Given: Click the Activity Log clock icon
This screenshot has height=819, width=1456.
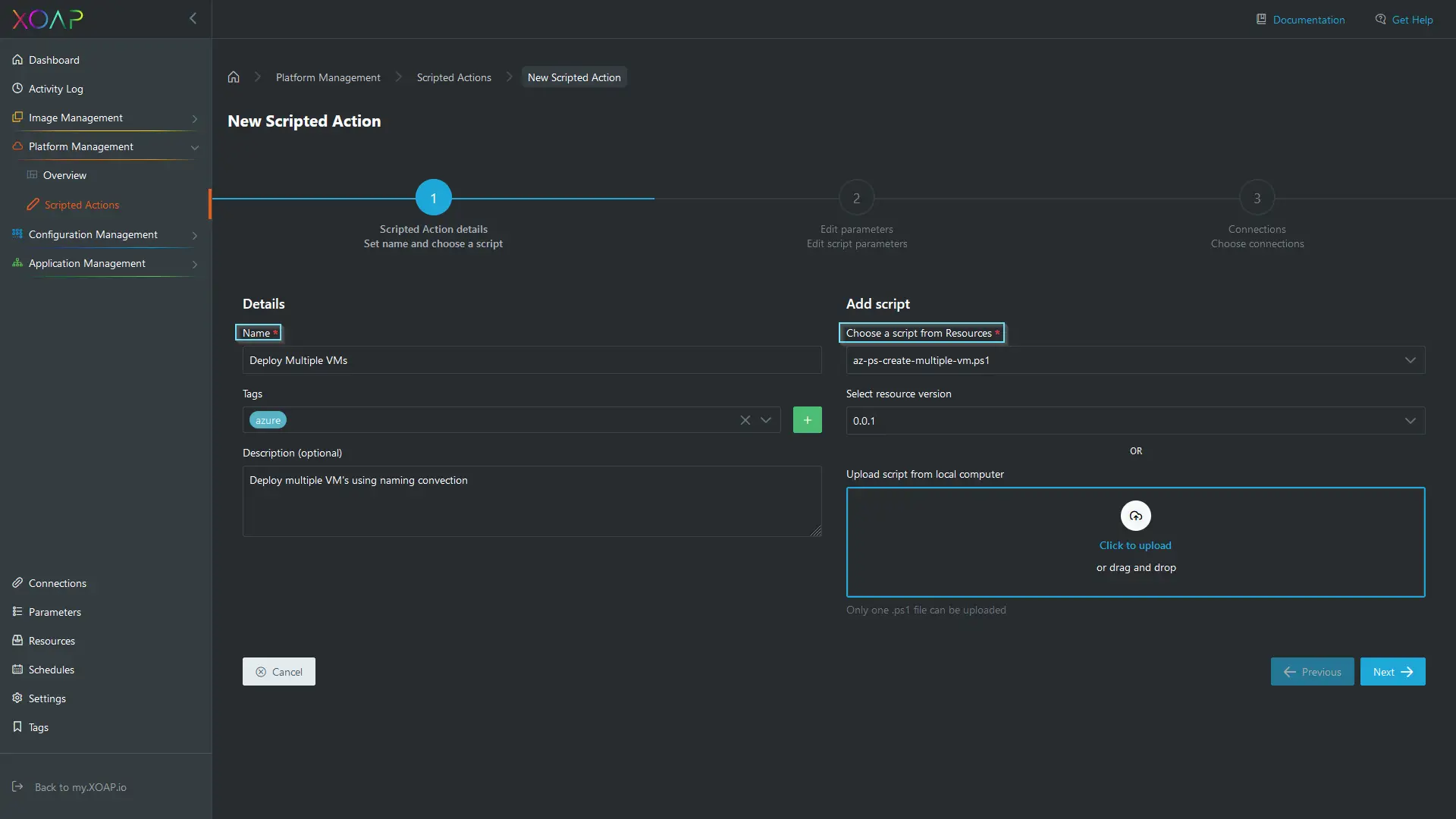Looking at the screenshot, I should pyautogui.click(x=17, y=88).
